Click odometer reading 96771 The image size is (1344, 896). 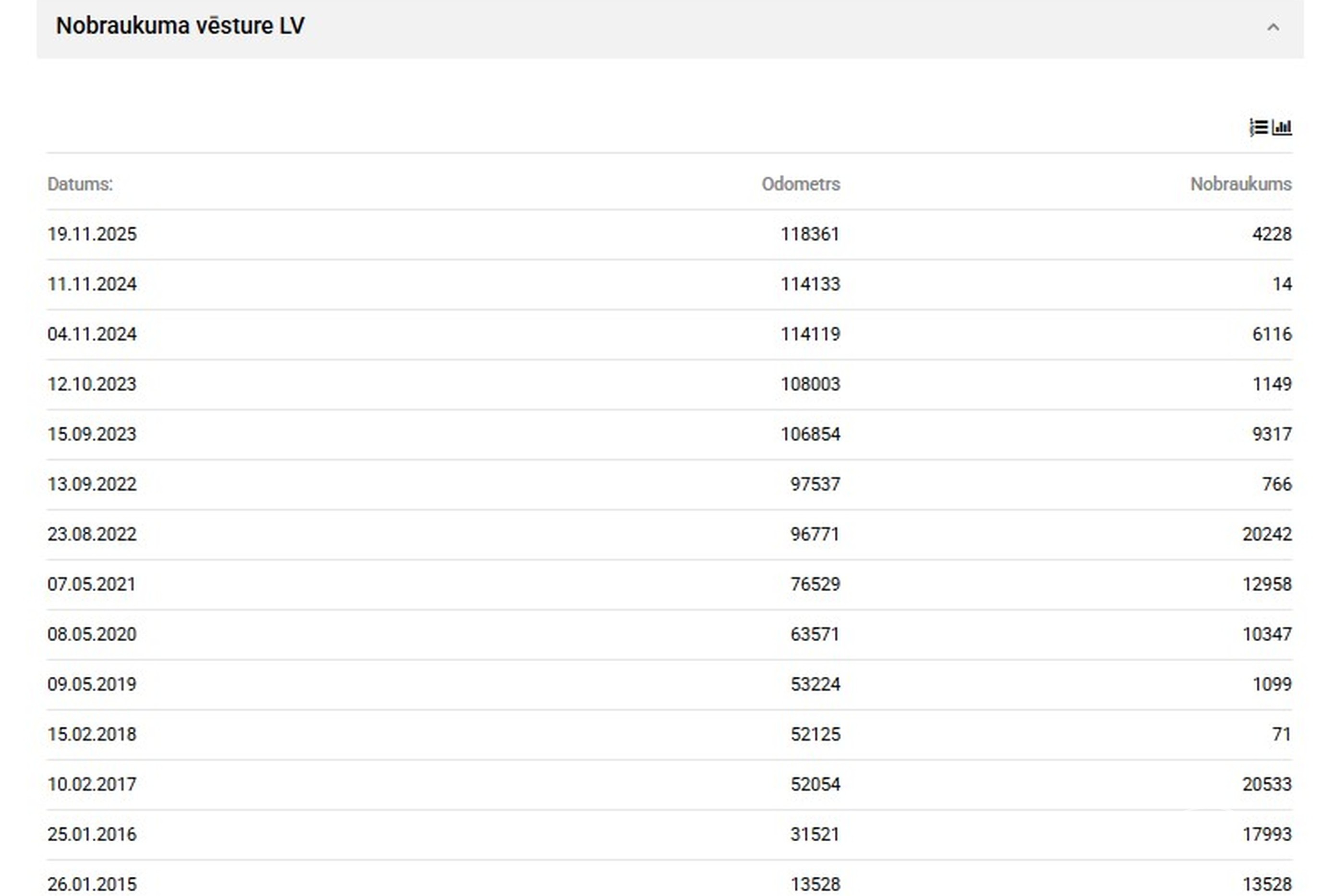(x=815, y=534)
